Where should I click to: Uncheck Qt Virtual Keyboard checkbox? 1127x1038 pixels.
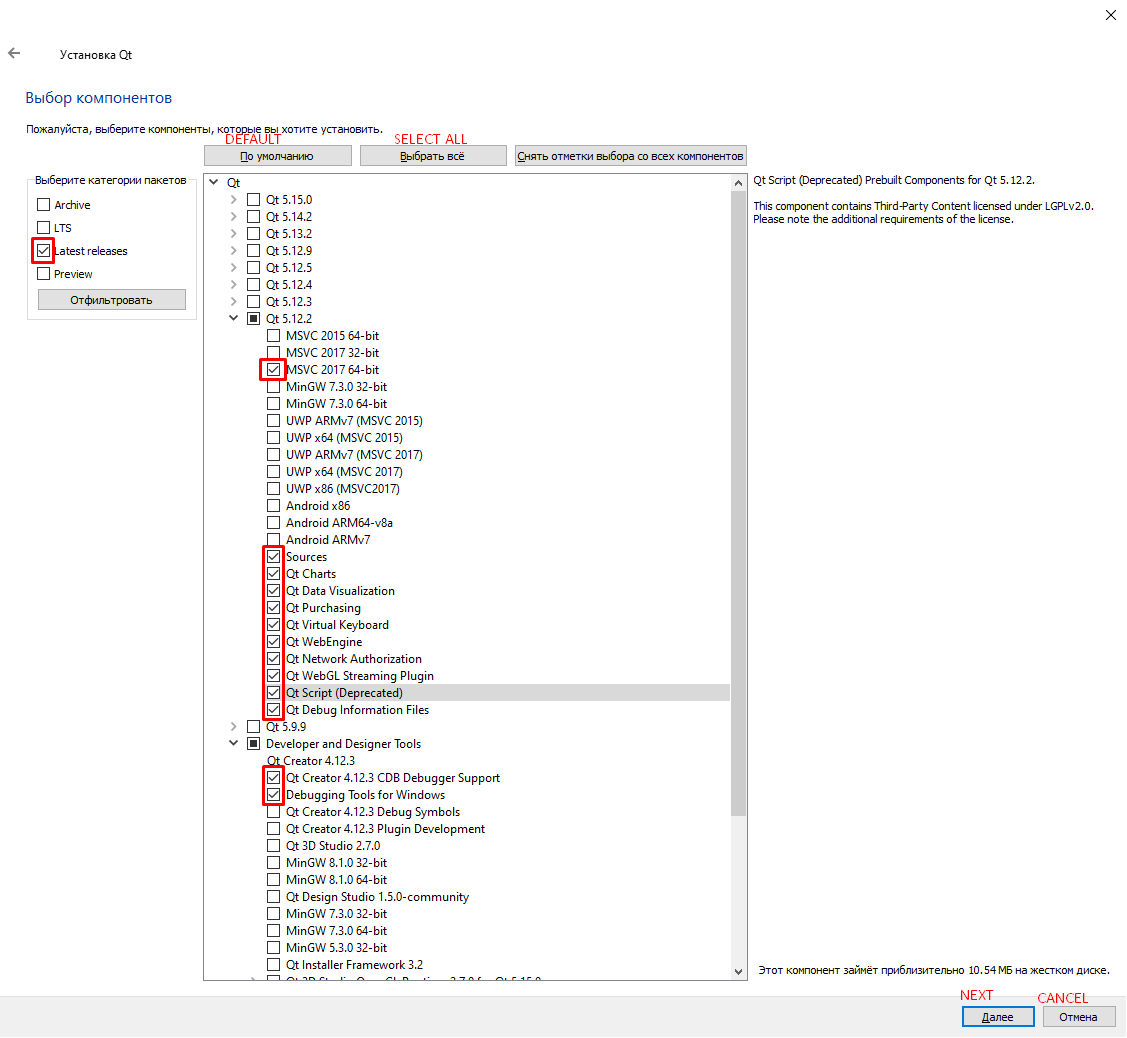(x=274, y=625)
